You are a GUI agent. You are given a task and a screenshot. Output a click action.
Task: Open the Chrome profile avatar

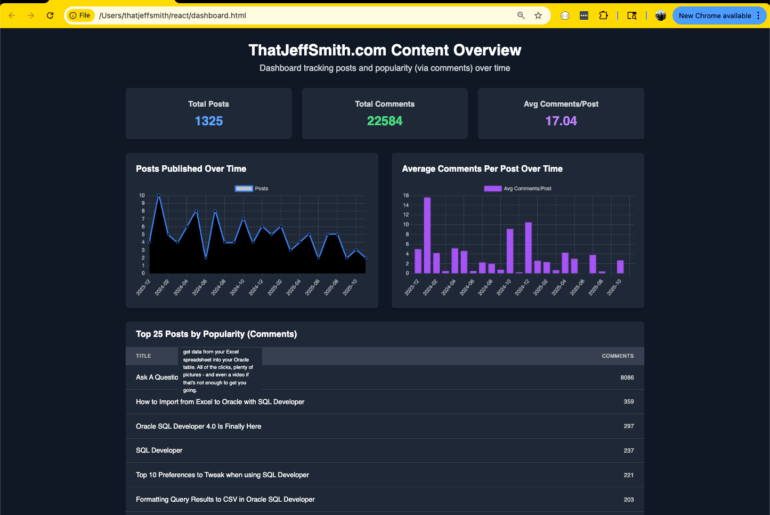tap(661, 16)
